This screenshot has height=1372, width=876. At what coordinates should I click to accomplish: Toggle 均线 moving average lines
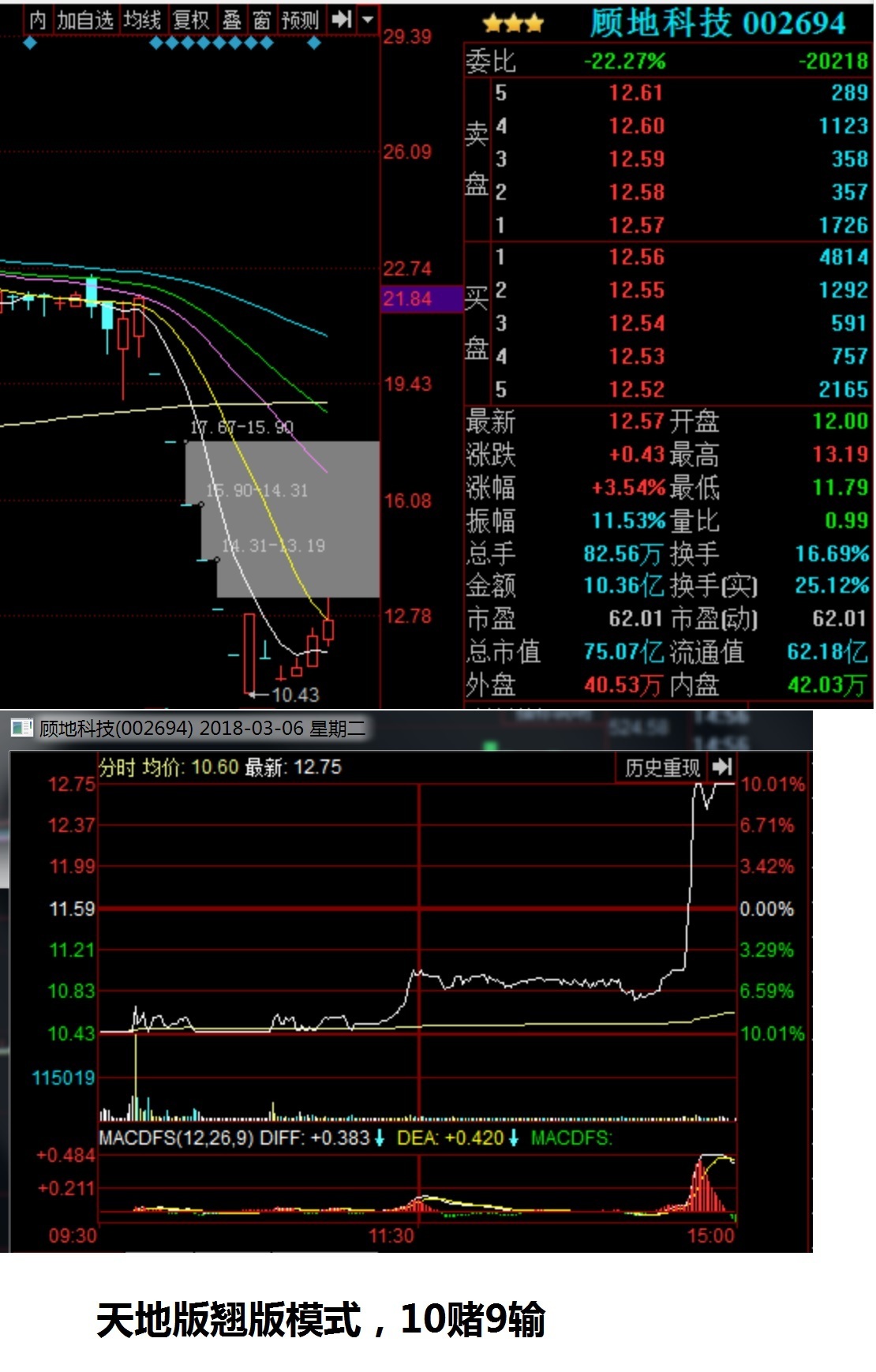tap(142, 20)
